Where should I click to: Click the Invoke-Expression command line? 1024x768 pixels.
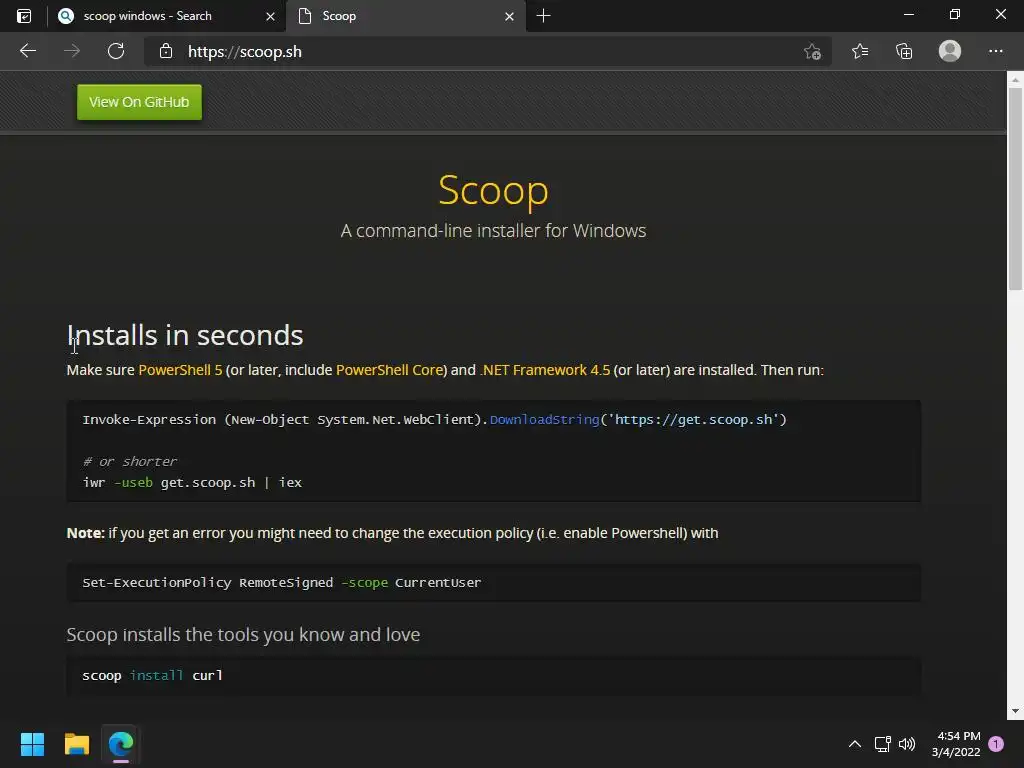434,419
